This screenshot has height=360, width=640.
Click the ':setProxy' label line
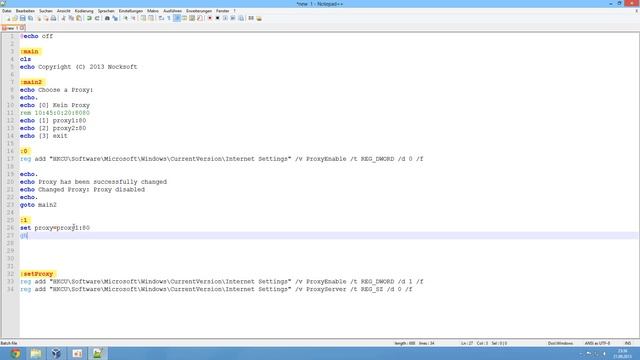(x=37, y=274)
